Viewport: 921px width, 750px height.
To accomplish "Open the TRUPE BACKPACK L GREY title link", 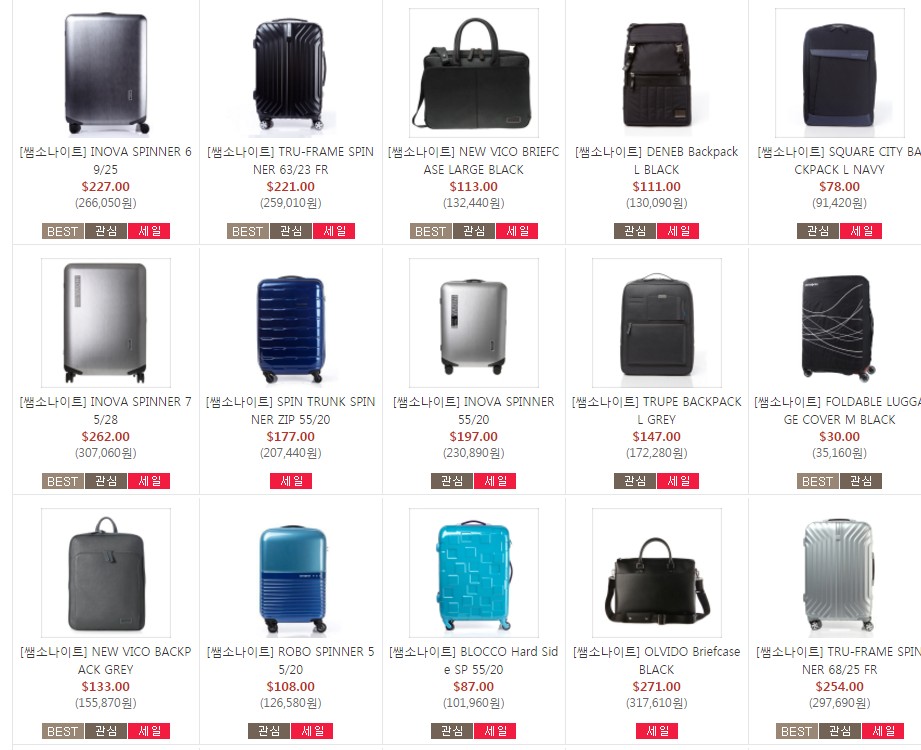I will pyautogui.click(x=657, y=411).
